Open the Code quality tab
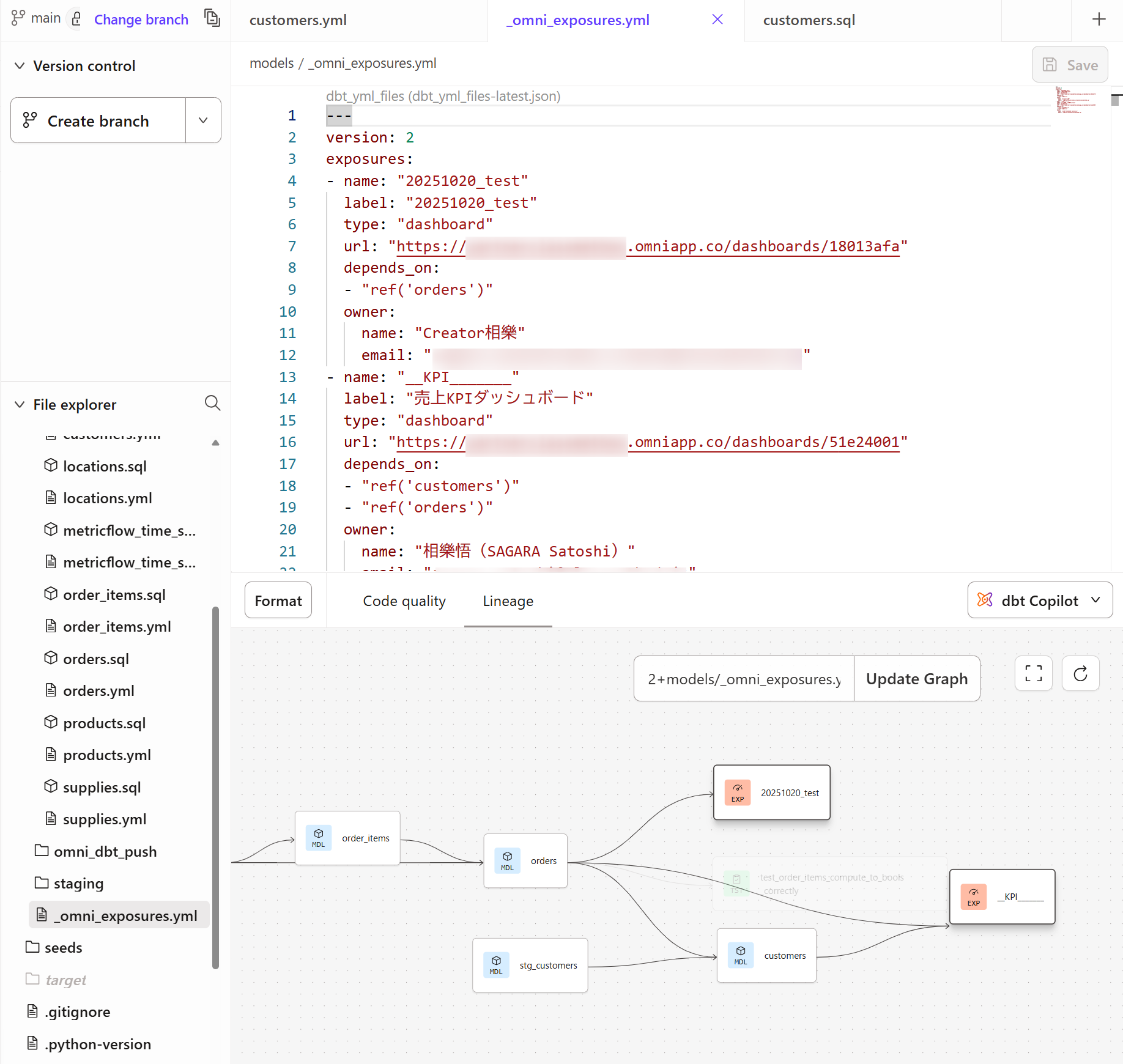Screen dimensions: 1123x1064 point(404,601)
